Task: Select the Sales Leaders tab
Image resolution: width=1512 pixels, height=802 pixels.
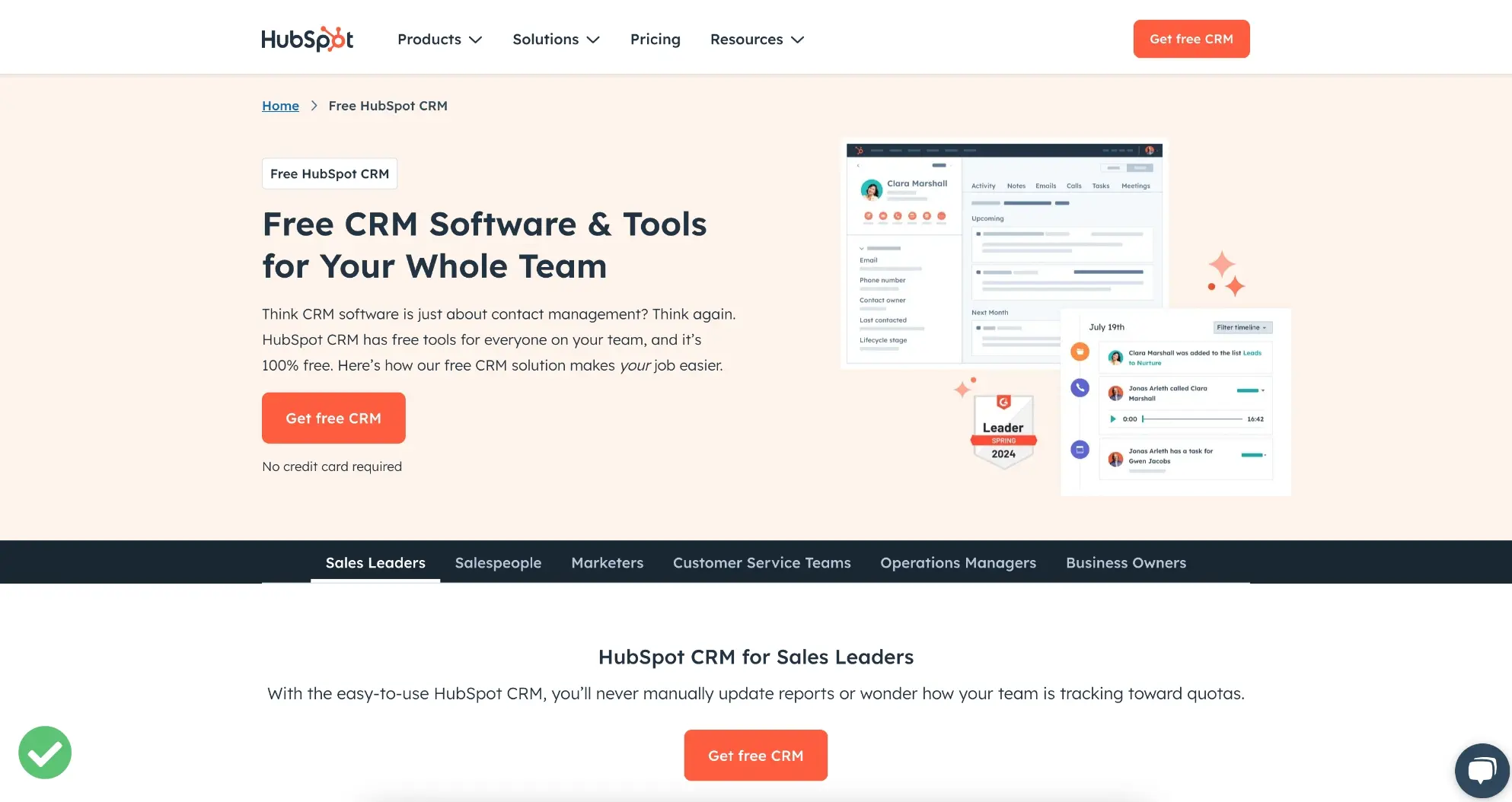Action: tap(375, 562)
